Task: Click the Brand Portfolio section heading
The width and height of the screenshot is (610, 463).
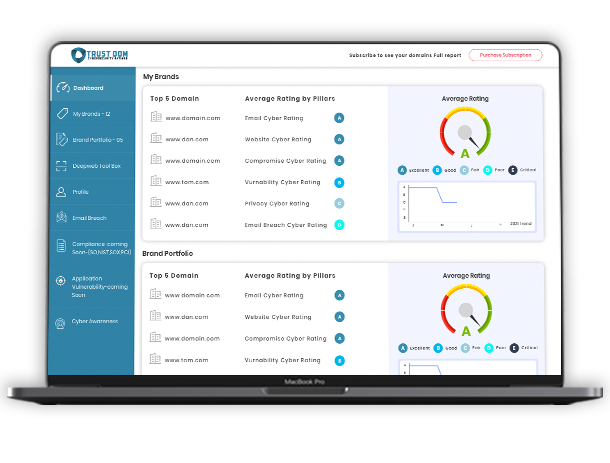Action: (168, 253)
